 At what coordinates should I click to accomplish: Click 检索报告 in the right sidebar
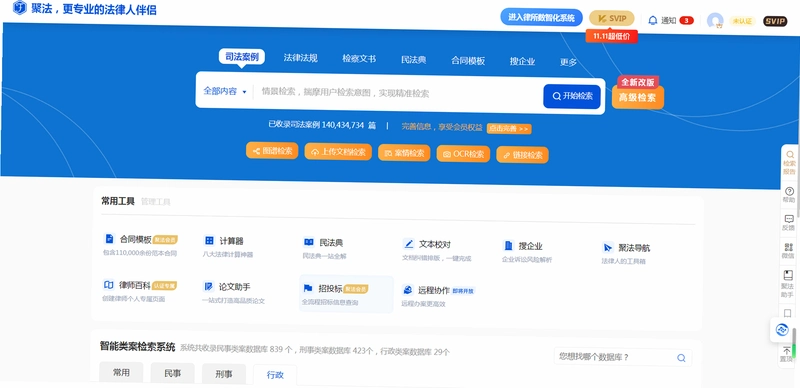coord(789,162)
